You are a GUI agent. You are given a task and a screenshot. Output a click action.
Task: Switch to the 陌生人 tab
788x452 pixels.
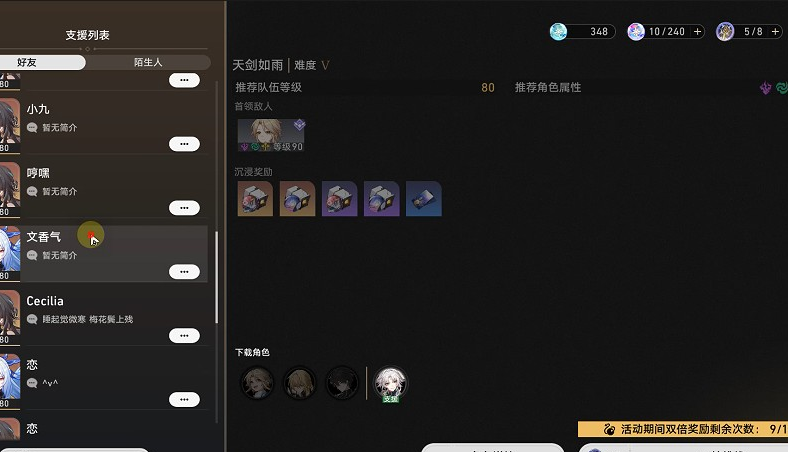tap(148, 62)
